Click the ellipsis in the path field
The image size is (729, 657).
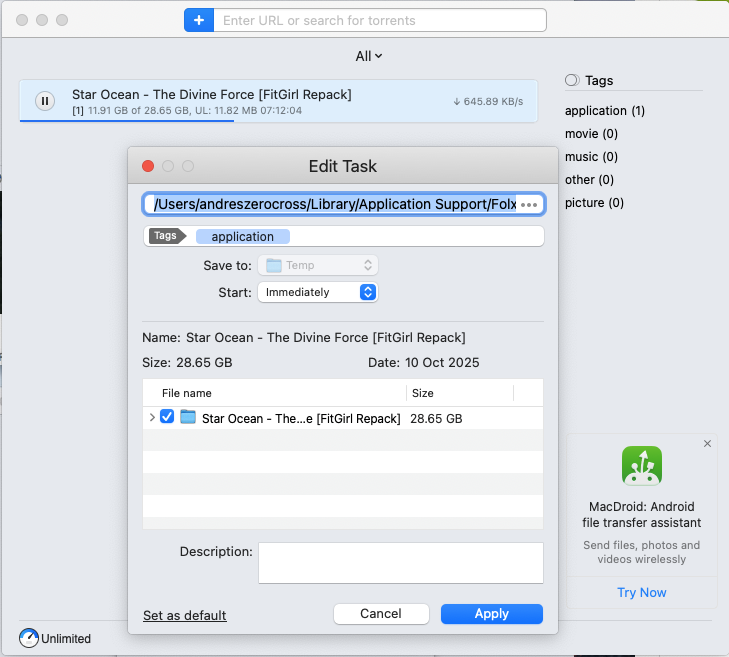pyautogui.click(x=529, y=205)
